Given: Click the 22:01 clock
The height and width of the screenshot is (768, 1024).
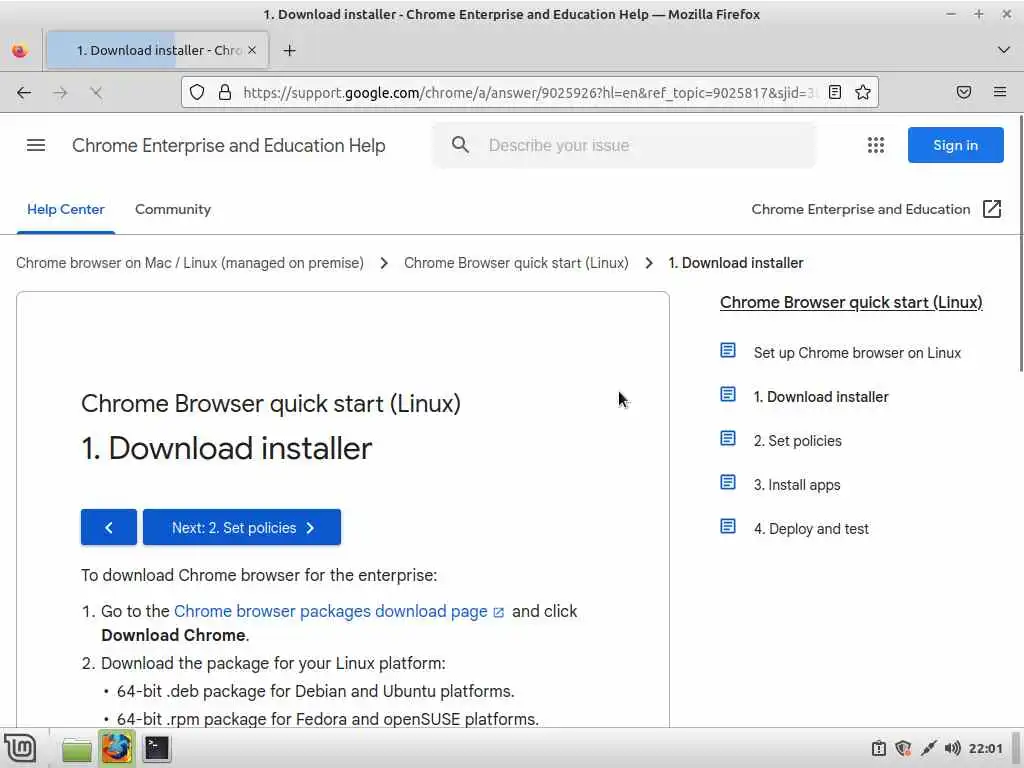Looking at the screenshot, I should click(985, 748).
